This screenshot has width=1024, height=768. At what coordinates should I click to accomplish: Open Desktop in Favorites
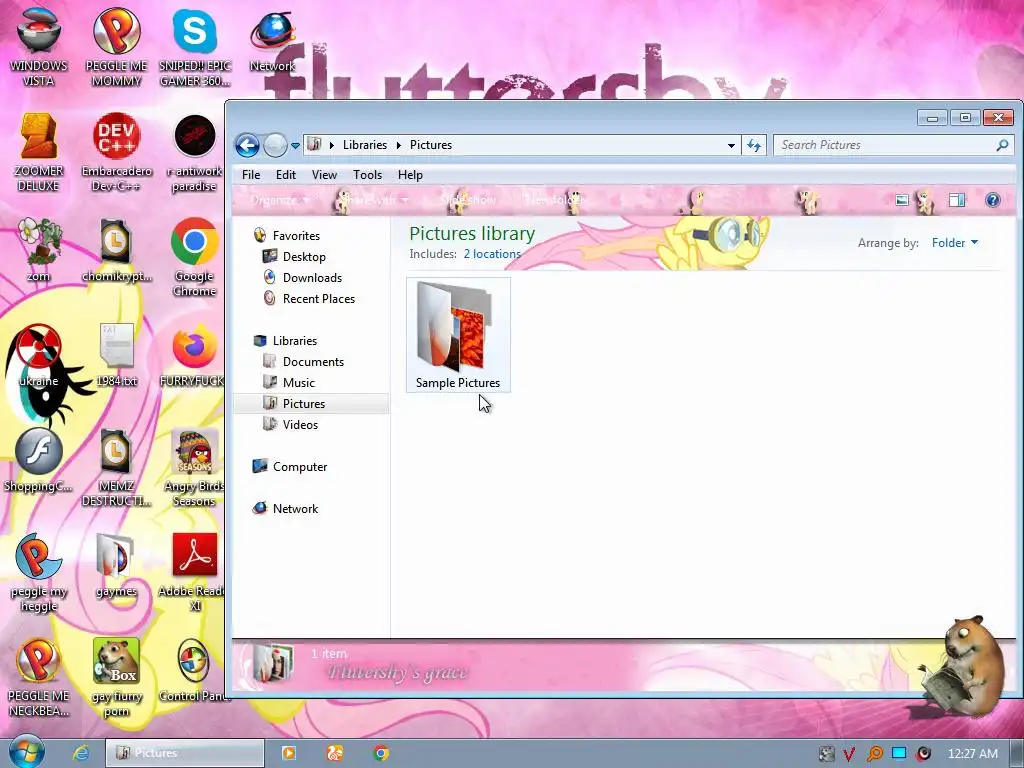[x=304, y=257]
